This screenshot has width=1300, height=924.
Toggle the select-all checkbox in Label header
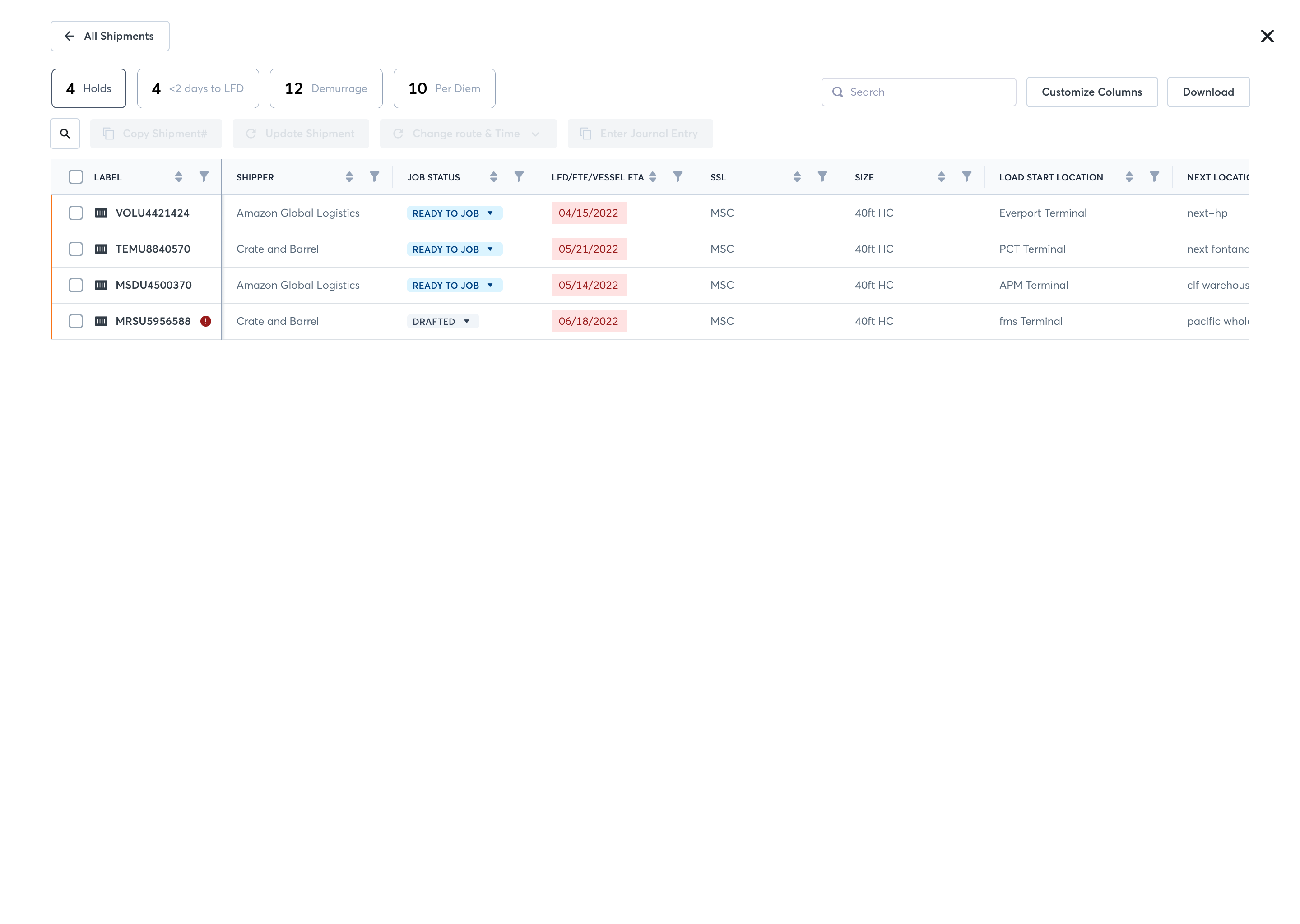(76, 177)
